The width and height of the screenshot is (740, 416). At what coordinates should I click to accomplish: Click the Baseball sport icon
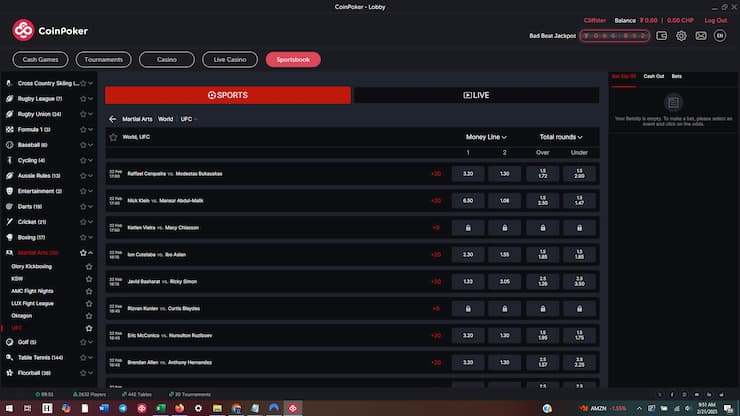pyautogui.click(x=9, y=145)
